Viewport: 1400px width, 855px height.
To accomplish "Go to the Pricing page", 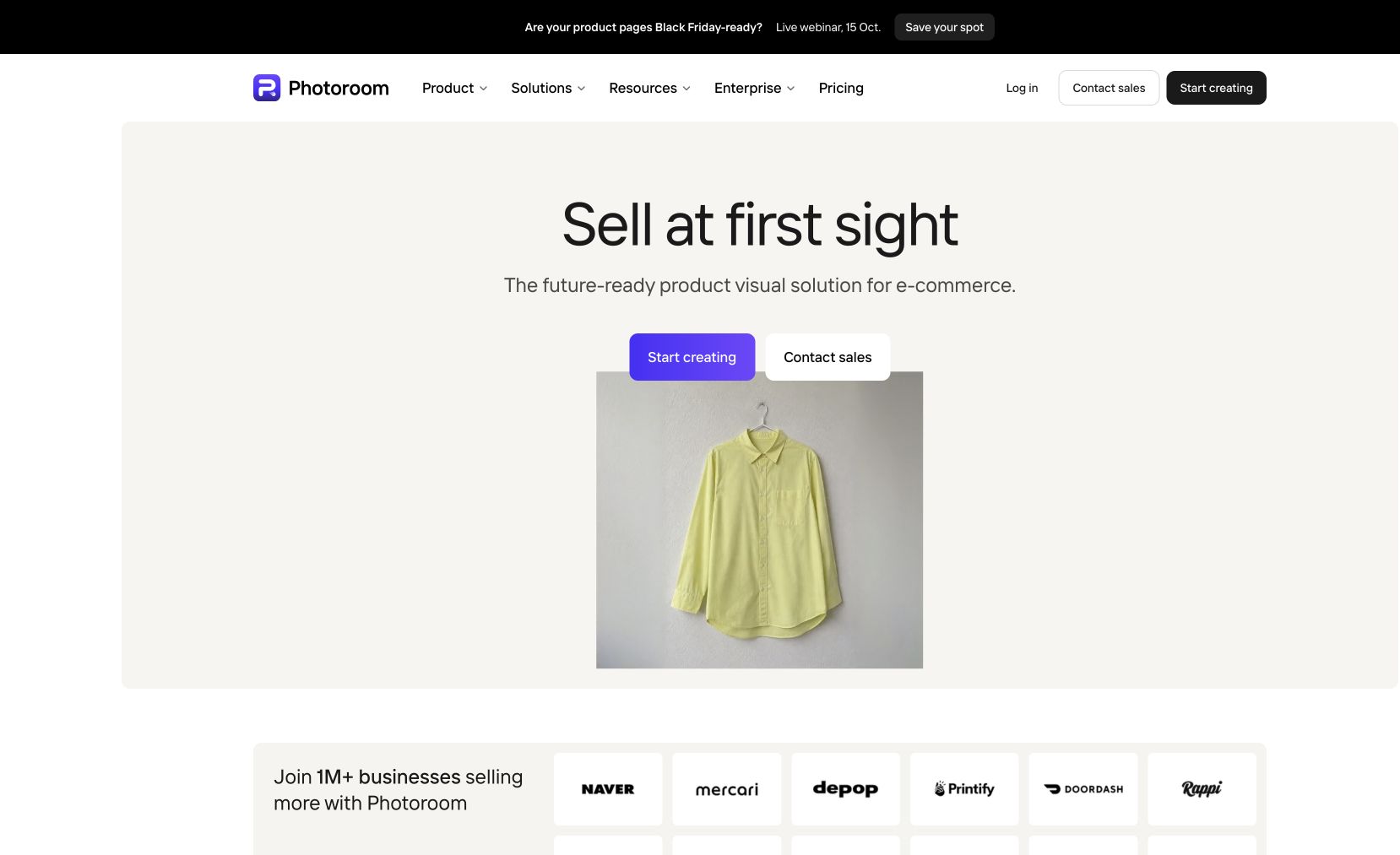I will [841, 88].
